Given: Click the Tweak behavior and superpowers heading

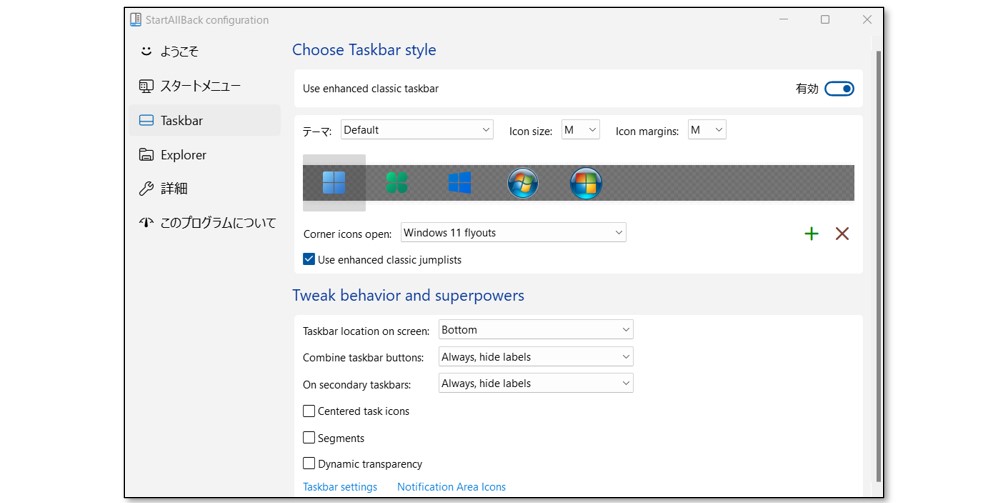Looking at the screenshot, I should 408,295.
